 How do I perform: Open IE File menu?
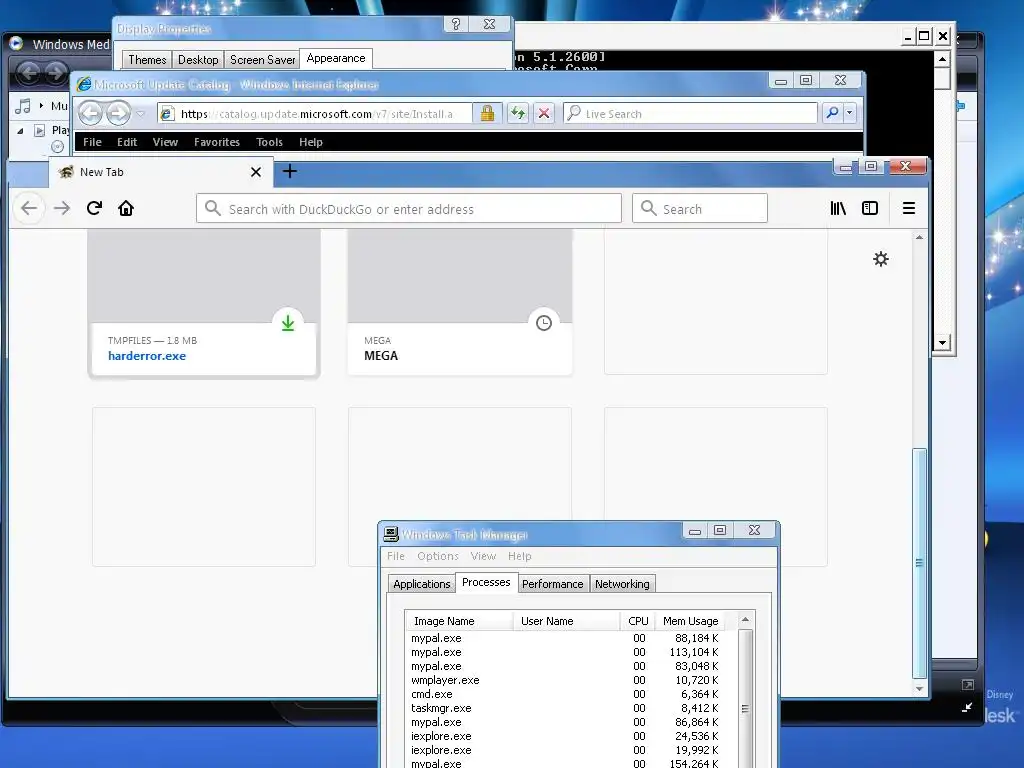(92, 142)
